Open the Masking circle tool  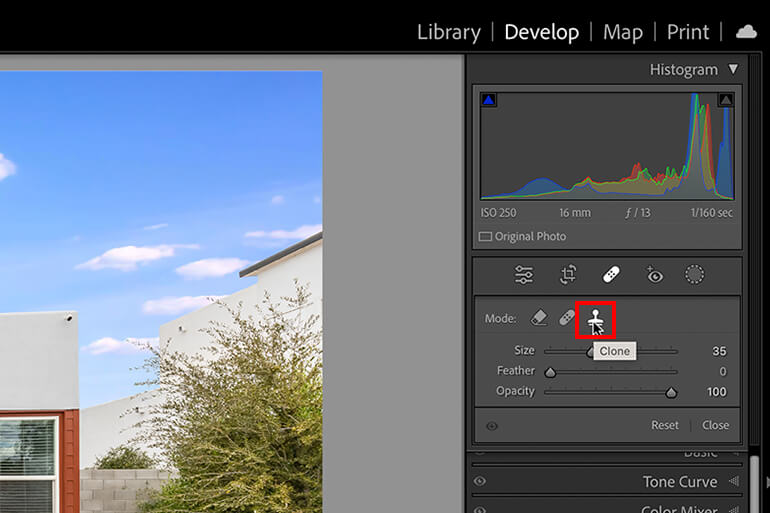[694, 274]
